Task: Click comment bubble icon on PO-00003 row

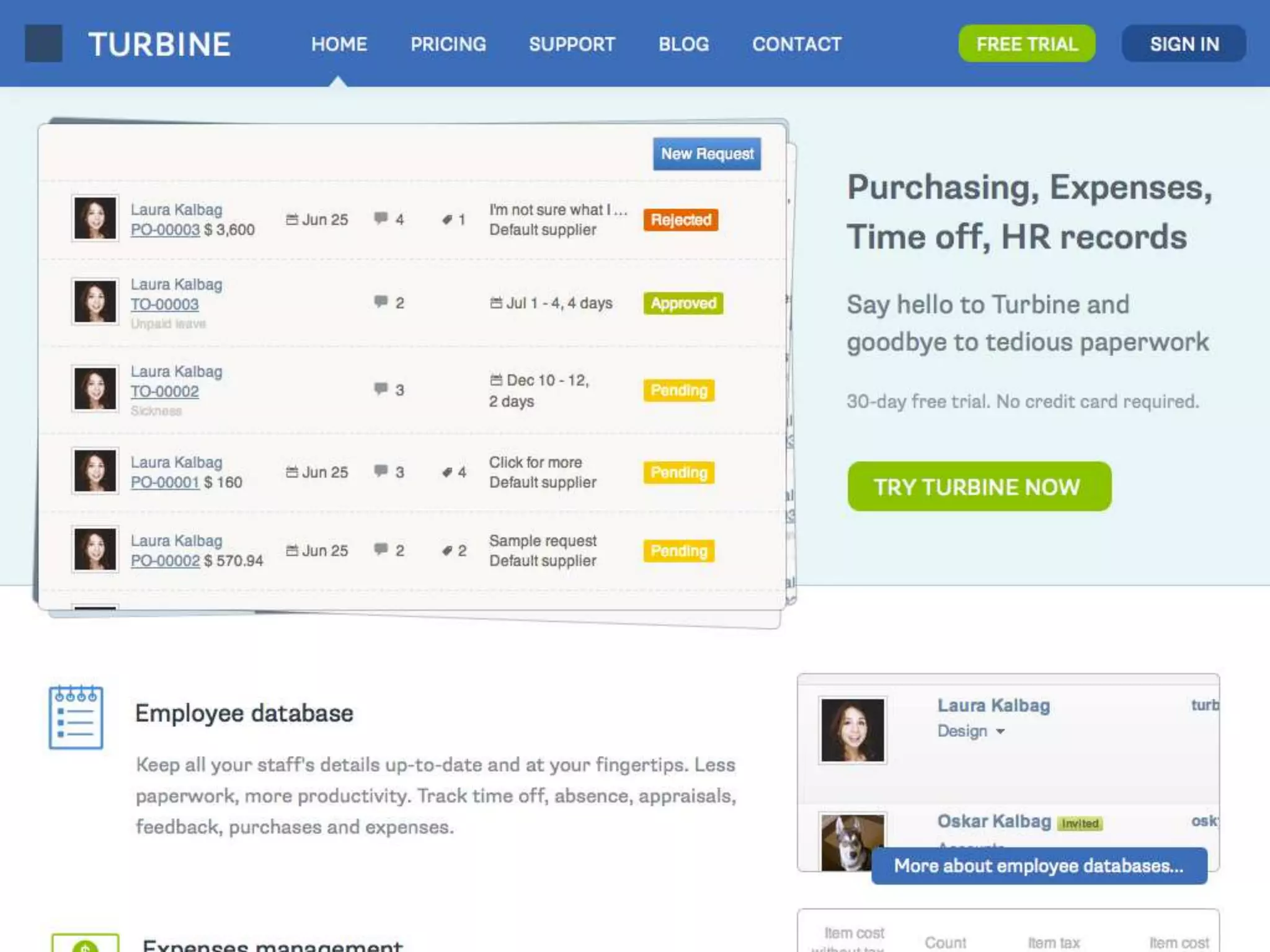Action: click(x=381, y=218)
